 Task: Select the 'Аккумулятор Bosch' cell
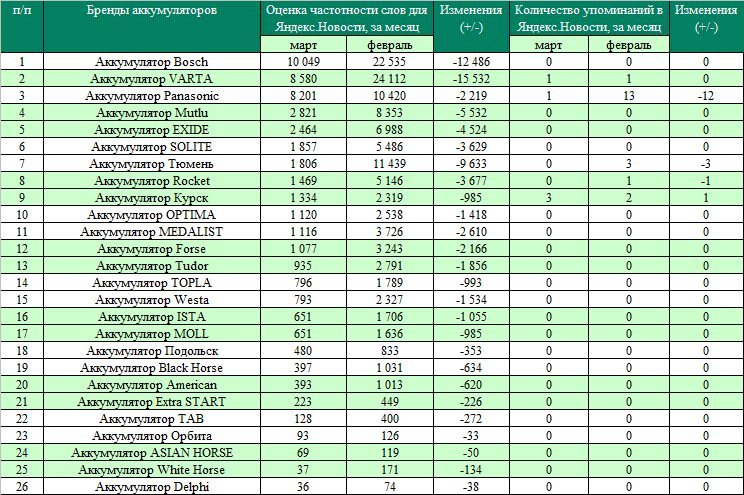tap(152, 62)
